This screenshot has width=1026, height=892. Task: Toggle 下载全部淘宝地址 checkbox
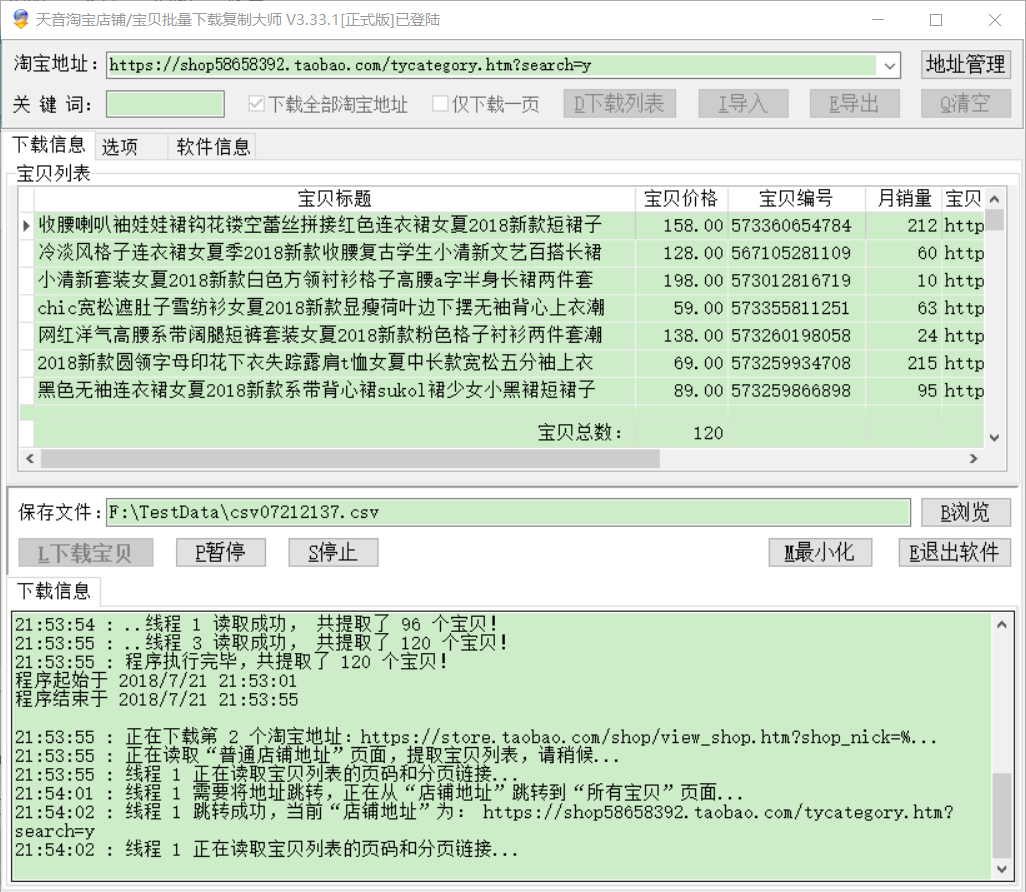pos(257,104)
